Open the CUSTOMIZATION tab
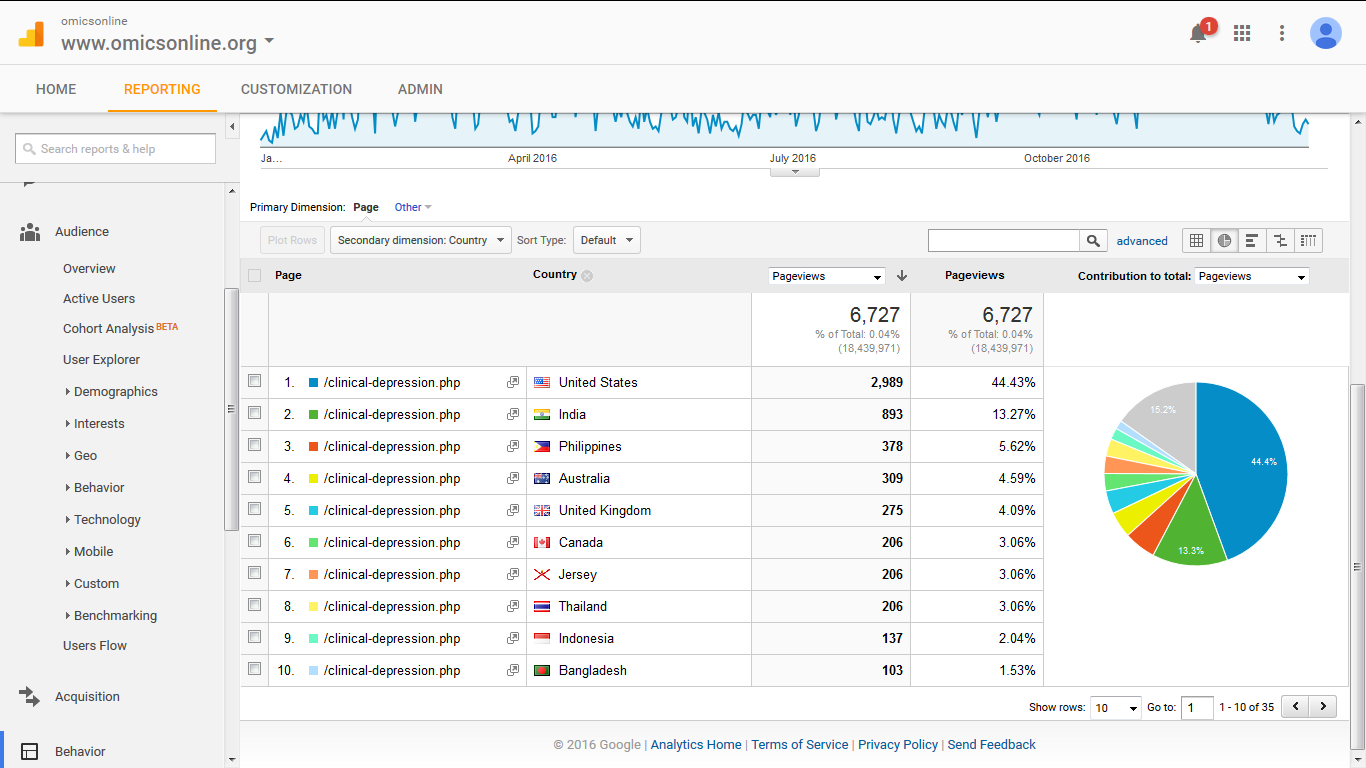 (296, 89)
